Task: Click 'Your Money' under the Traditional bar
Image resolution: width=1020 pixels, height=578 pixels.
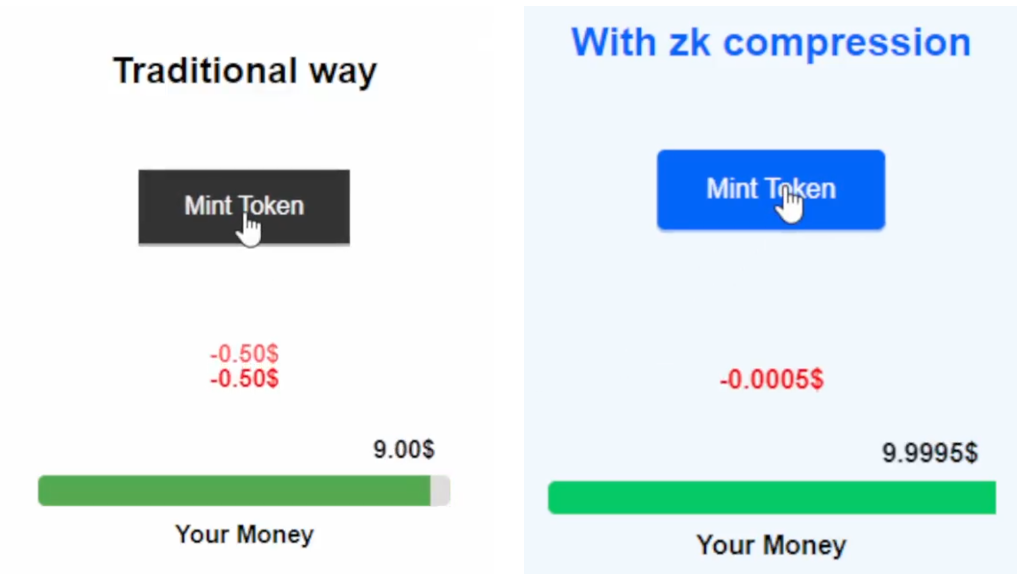Action: (x=244, y=535)
